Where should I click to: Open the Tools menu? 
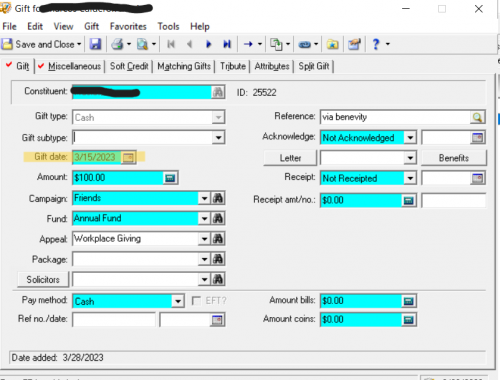pyautogui.click(x=168, y=26)
